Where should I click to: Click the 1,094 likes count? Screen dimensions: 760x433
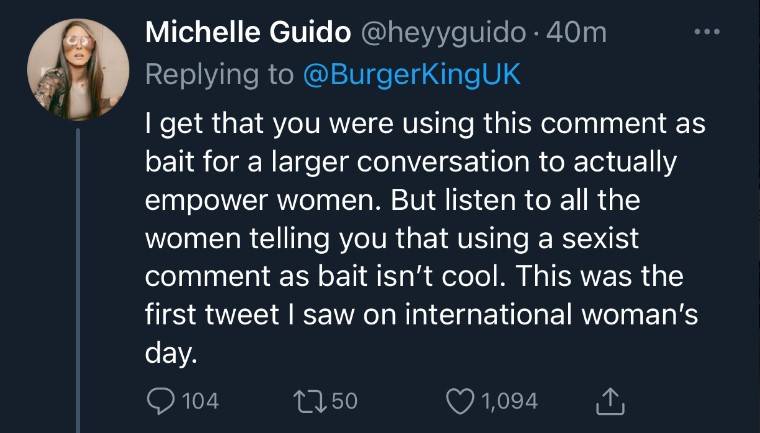509,401
